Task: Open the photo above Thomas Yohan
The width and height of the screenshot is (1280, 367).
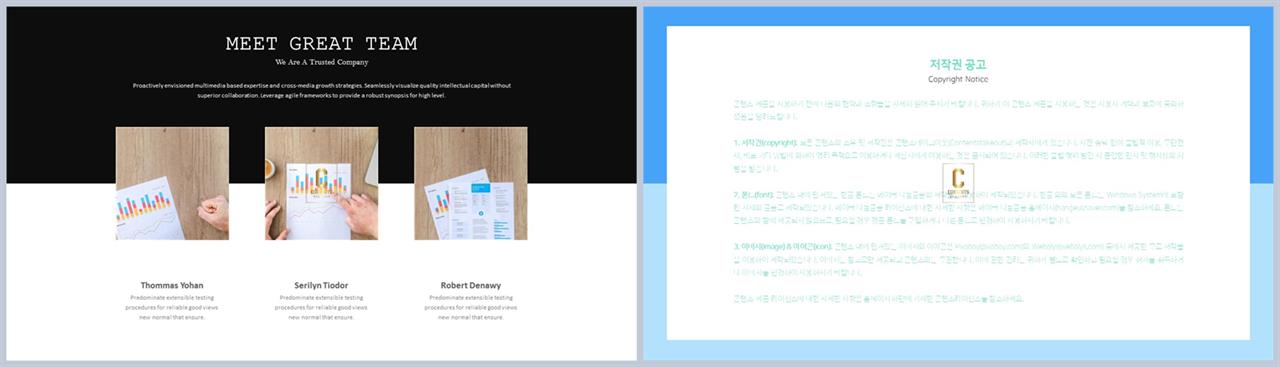Action: [x=172, y=183]
